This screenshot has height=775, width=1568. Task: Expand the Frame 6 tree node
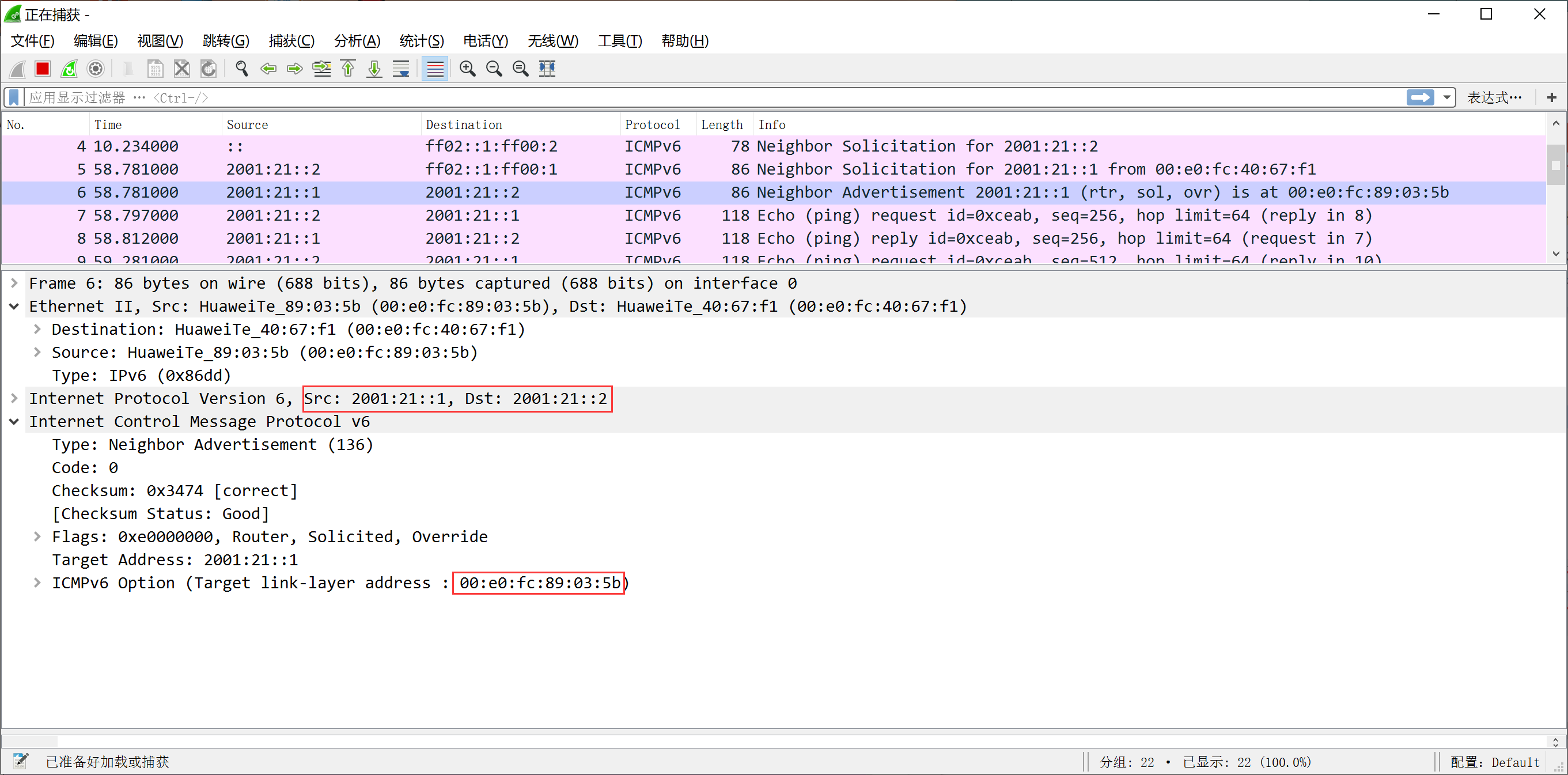click(x=14, y=283)
